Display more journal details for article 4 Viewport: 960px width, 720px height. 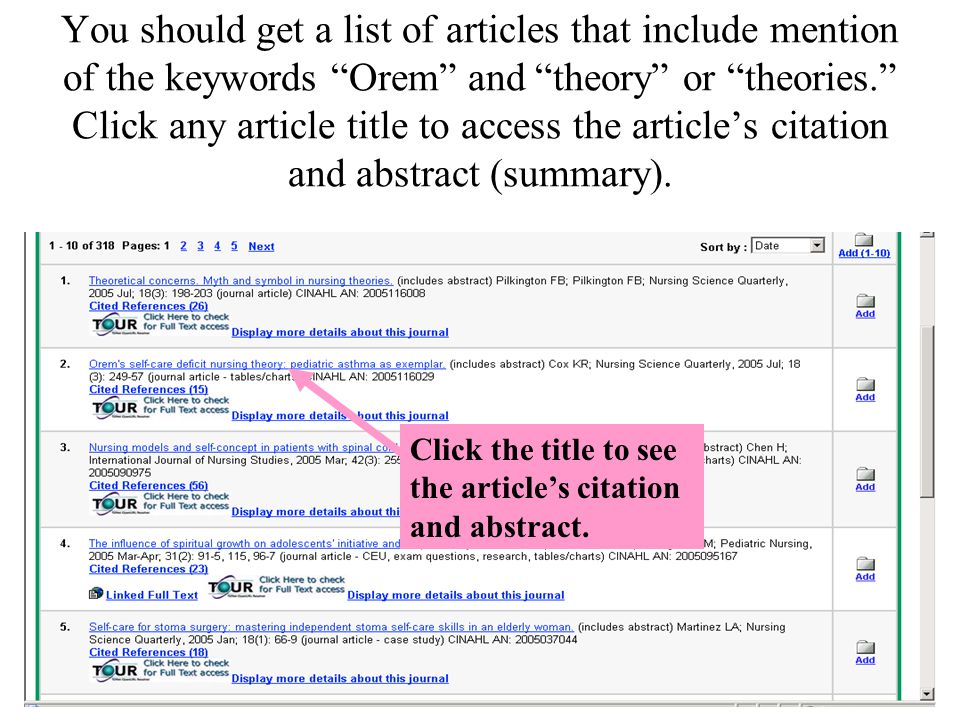pyautogui.click(x=456, y=595)
